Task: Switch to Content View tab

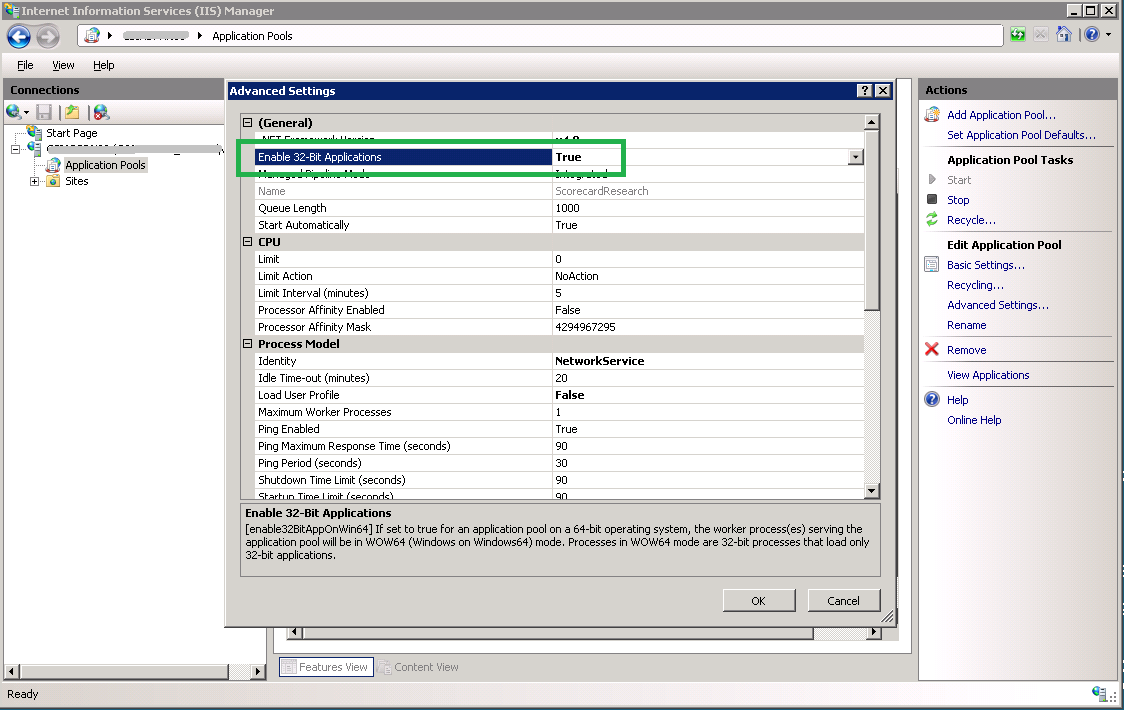Action: point(419,667)
